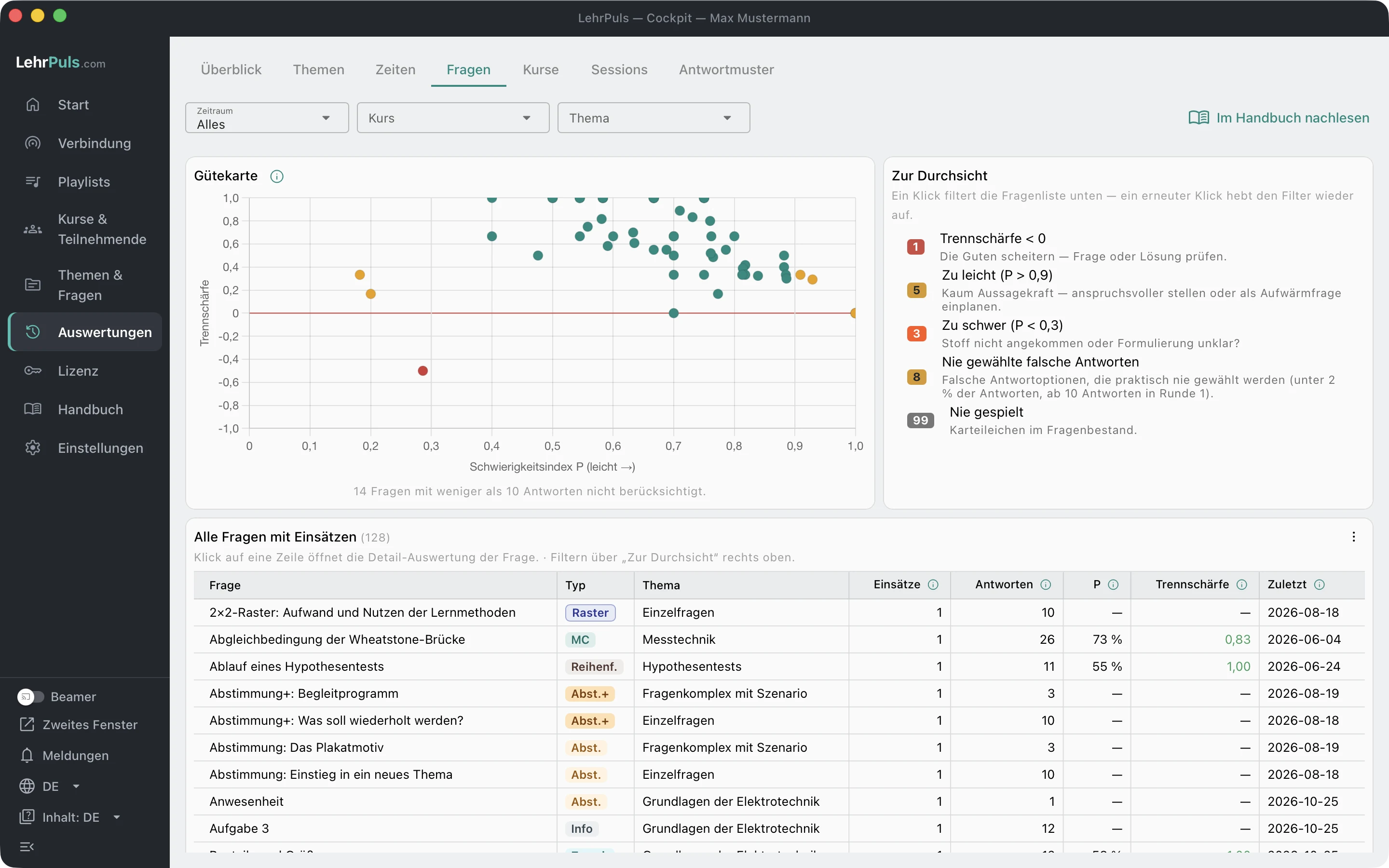This screenshot has height=868, width=1389.
Task: Open Einstellungen gear entry
Action: click(85, 447)
